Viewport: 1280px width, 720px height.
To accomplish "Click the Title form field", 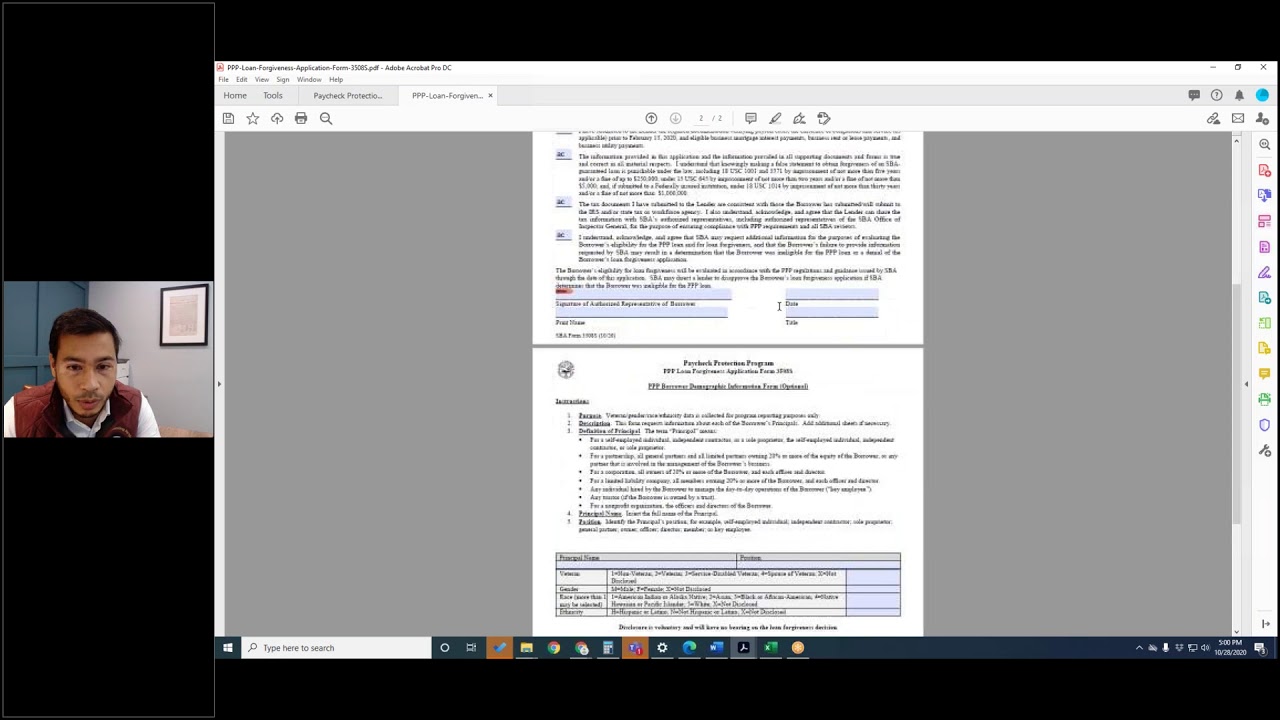I will [x=831, y=313].
